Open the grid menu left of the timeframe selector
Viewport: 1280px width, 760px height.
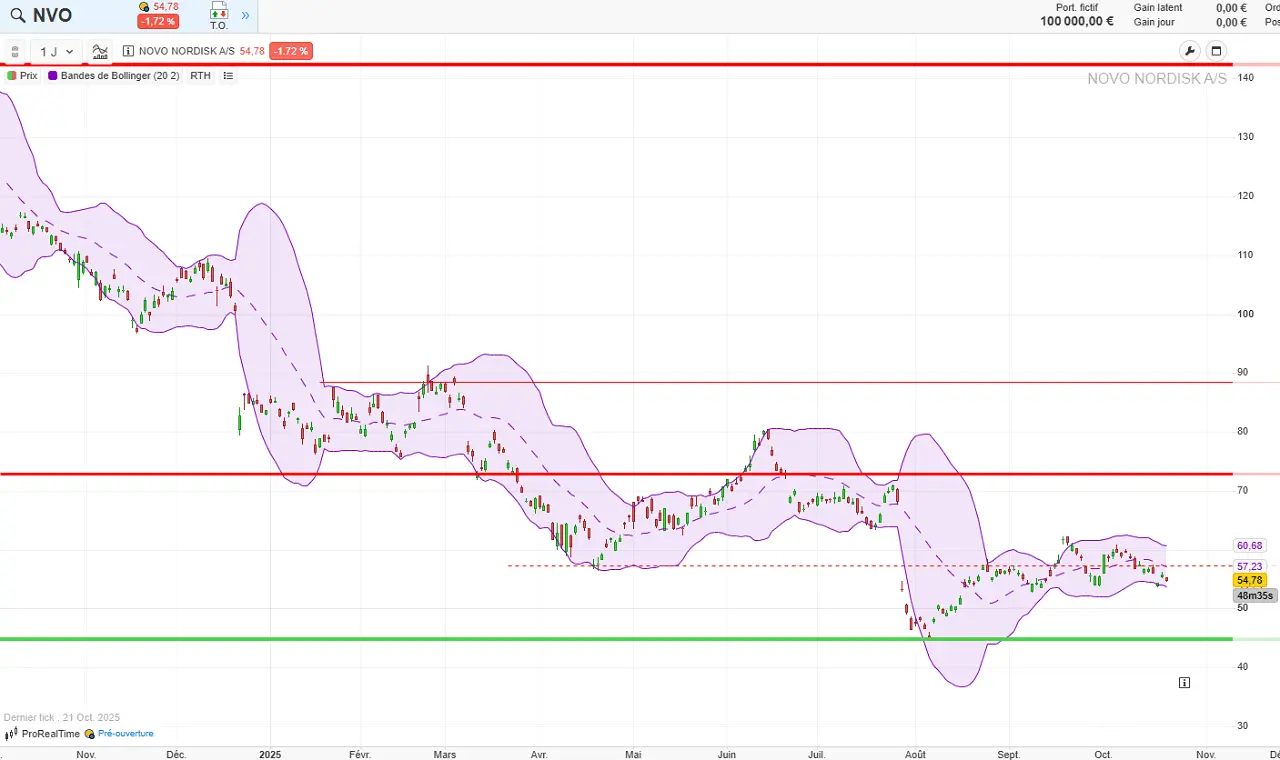[x=15, y=51]
